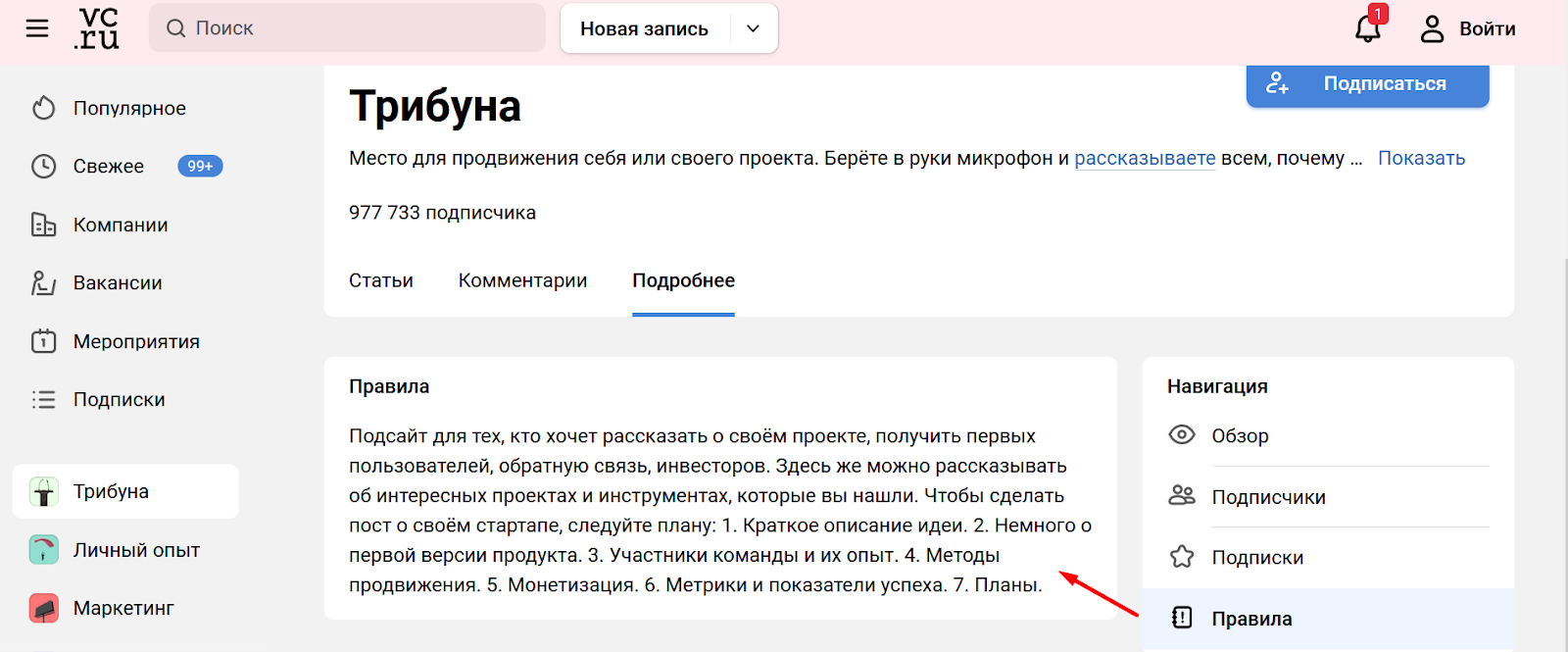The height and width of the screenshot is (652, 1568).
Task: Click the user profile icon
Action: [x=1432, y=28]
